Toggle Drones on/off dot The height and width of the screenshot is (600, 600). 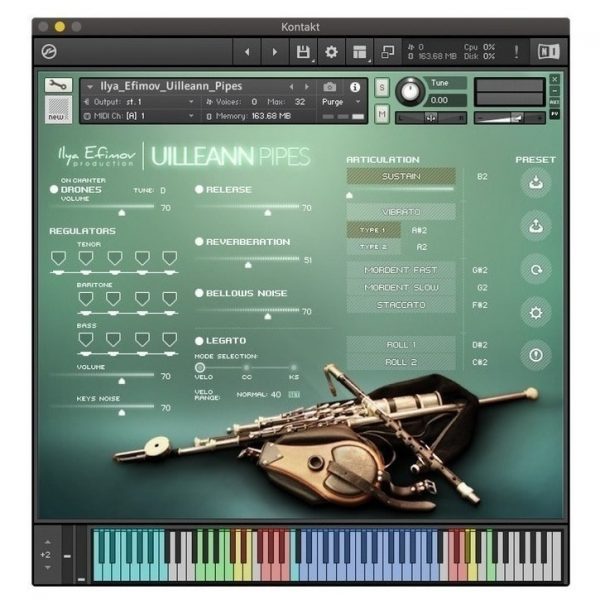(54, 189)
